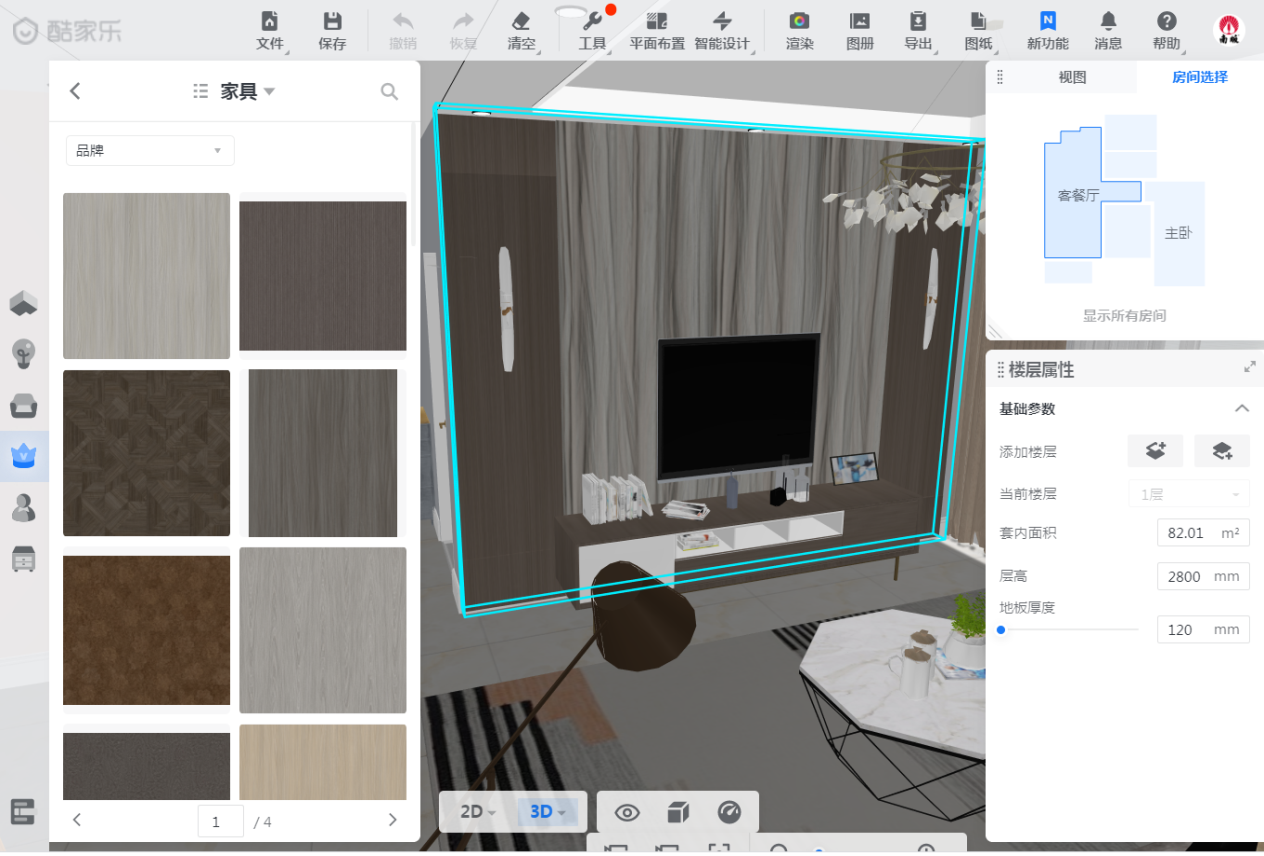Image resolution: width=1264 pixels, height=856 pixels.
Task: Open the 品牌 brand dropdown
Action: 150,151
